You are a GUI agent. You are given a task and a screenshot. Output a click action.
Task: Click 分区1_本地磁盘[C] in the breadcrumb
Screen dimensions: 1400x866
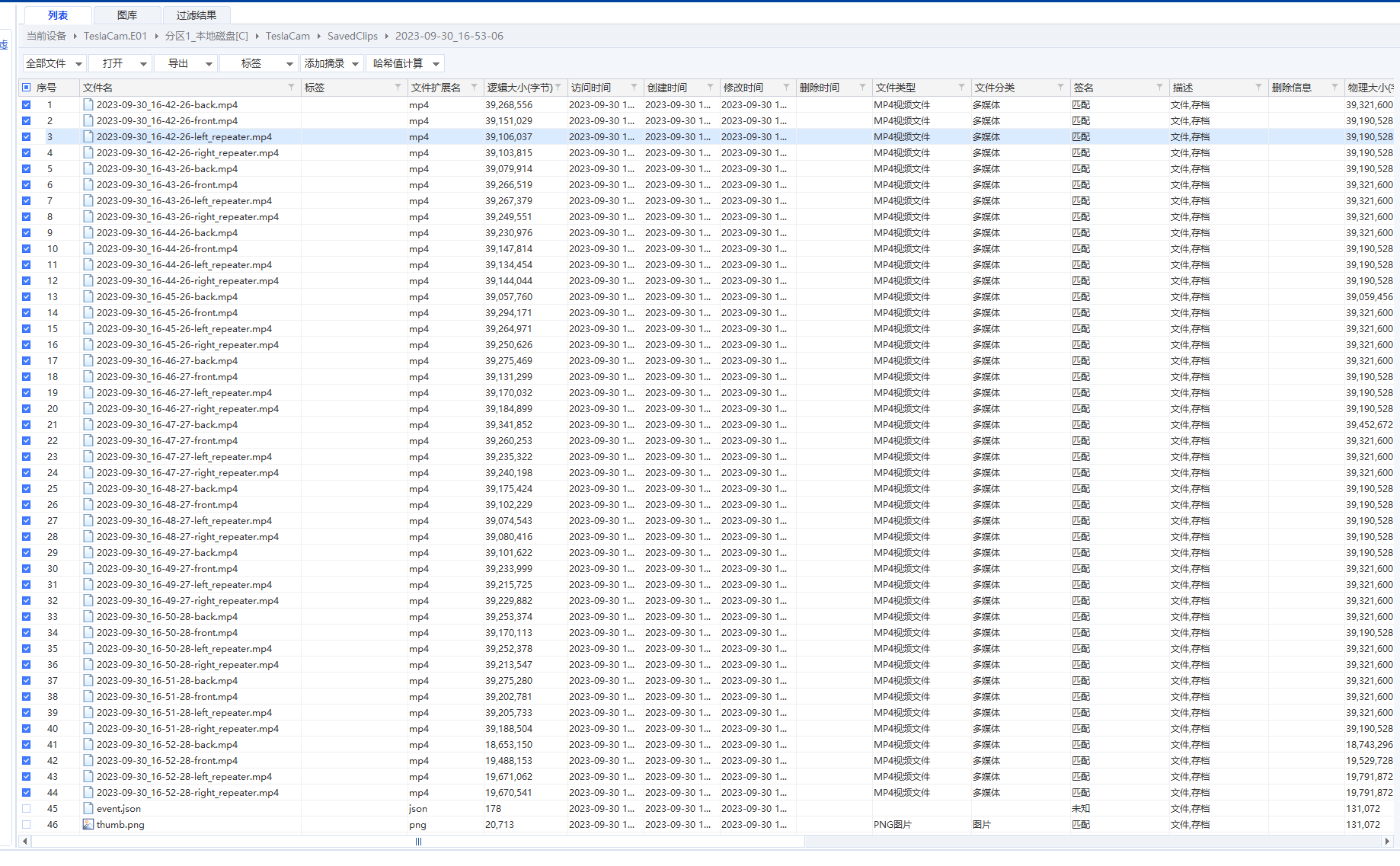point(206,36)
